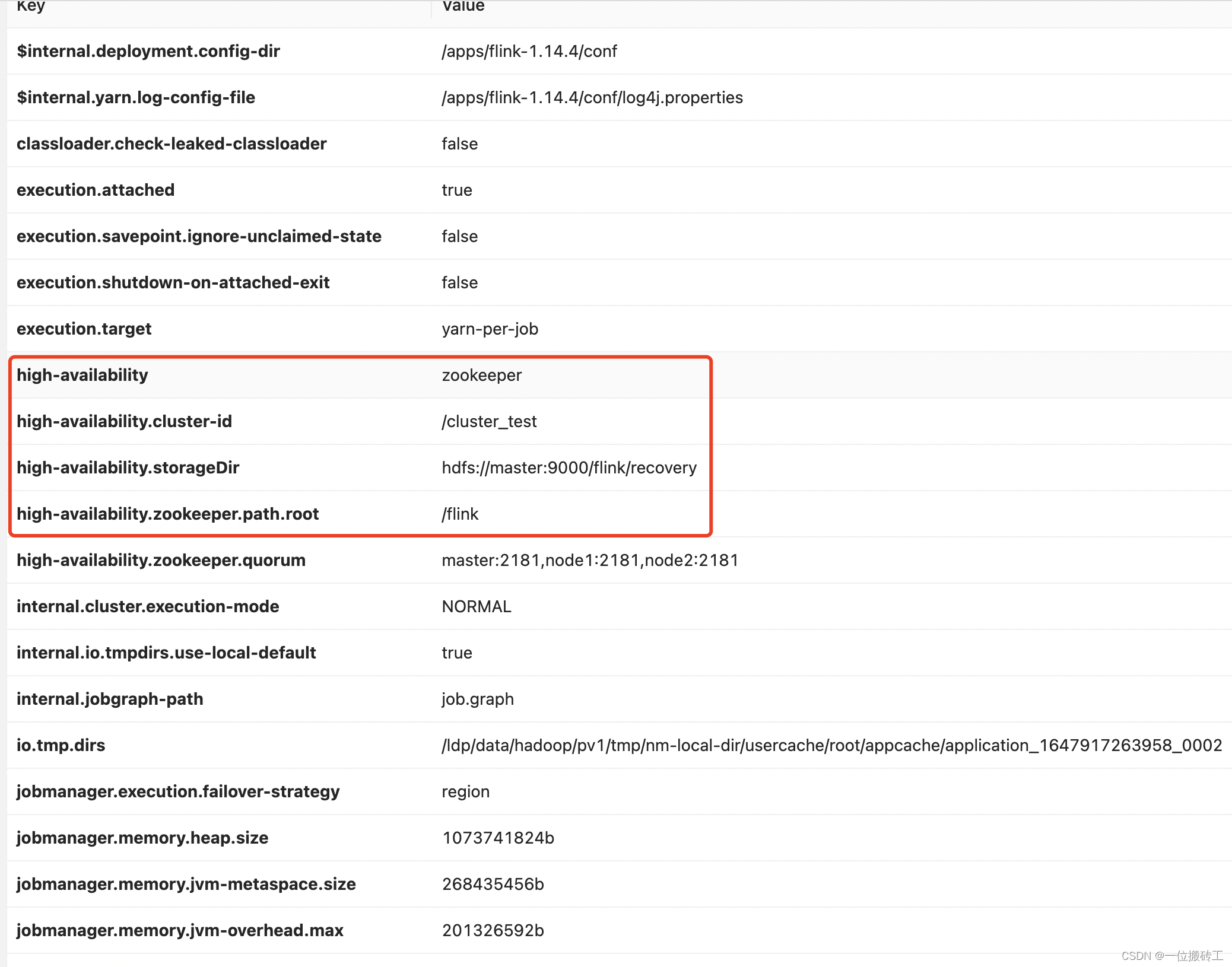Select the high-availability.zookeeper.quorum key

pyautogui.click(x=161, y=560)
